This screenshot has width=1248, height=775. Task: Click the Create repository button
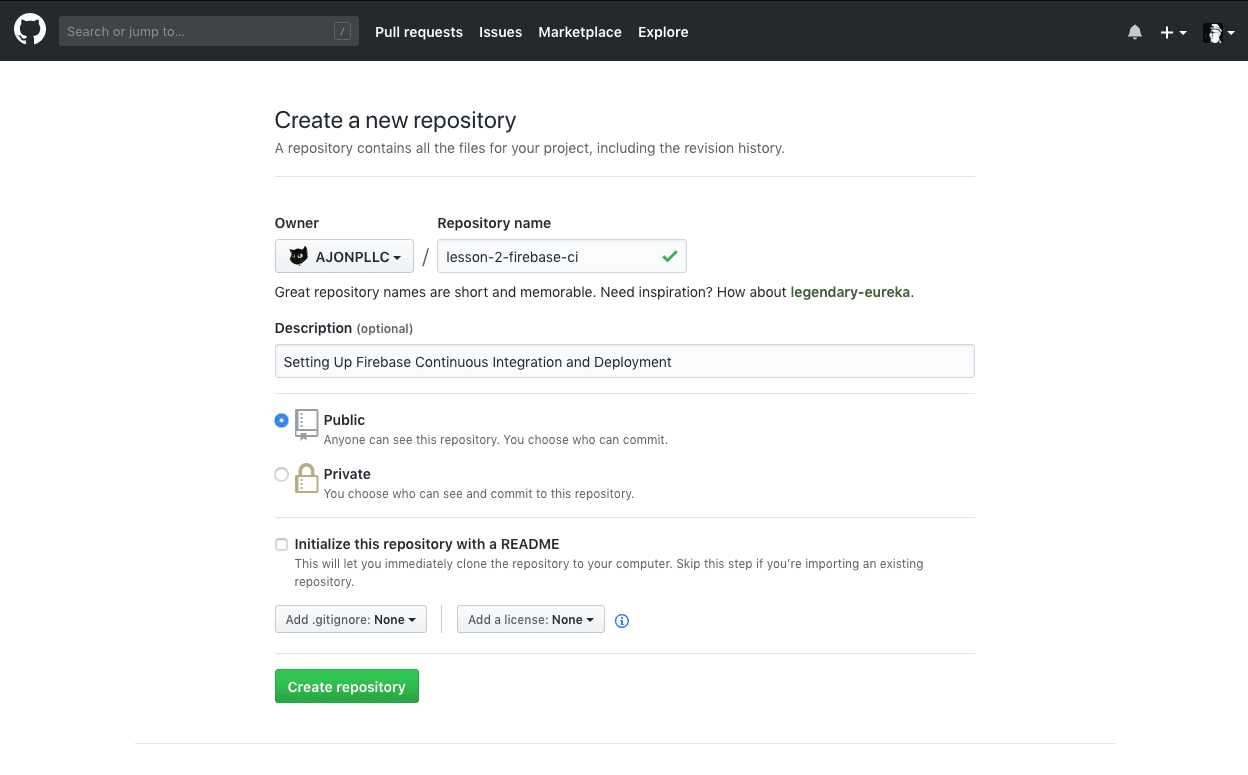347,687
